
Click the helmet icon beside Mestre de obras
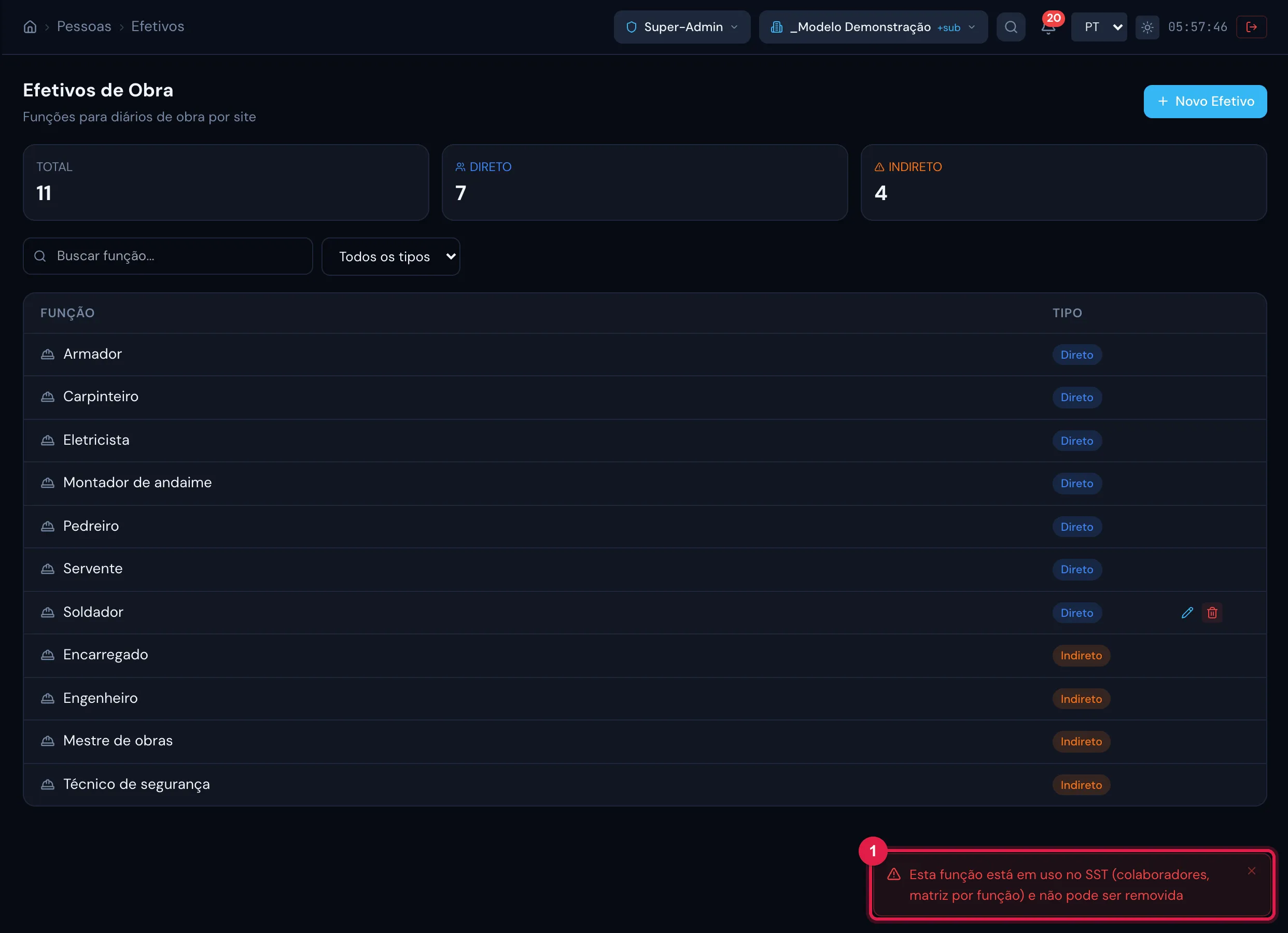48,741
